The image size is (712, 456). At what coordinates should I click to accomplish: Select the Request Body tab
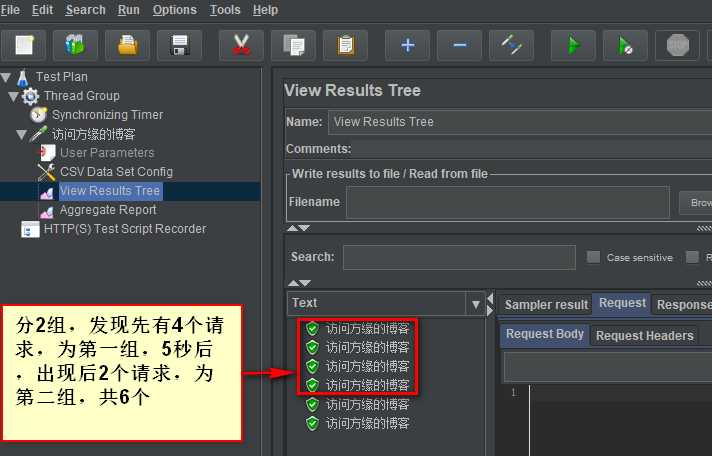(544, 334)
